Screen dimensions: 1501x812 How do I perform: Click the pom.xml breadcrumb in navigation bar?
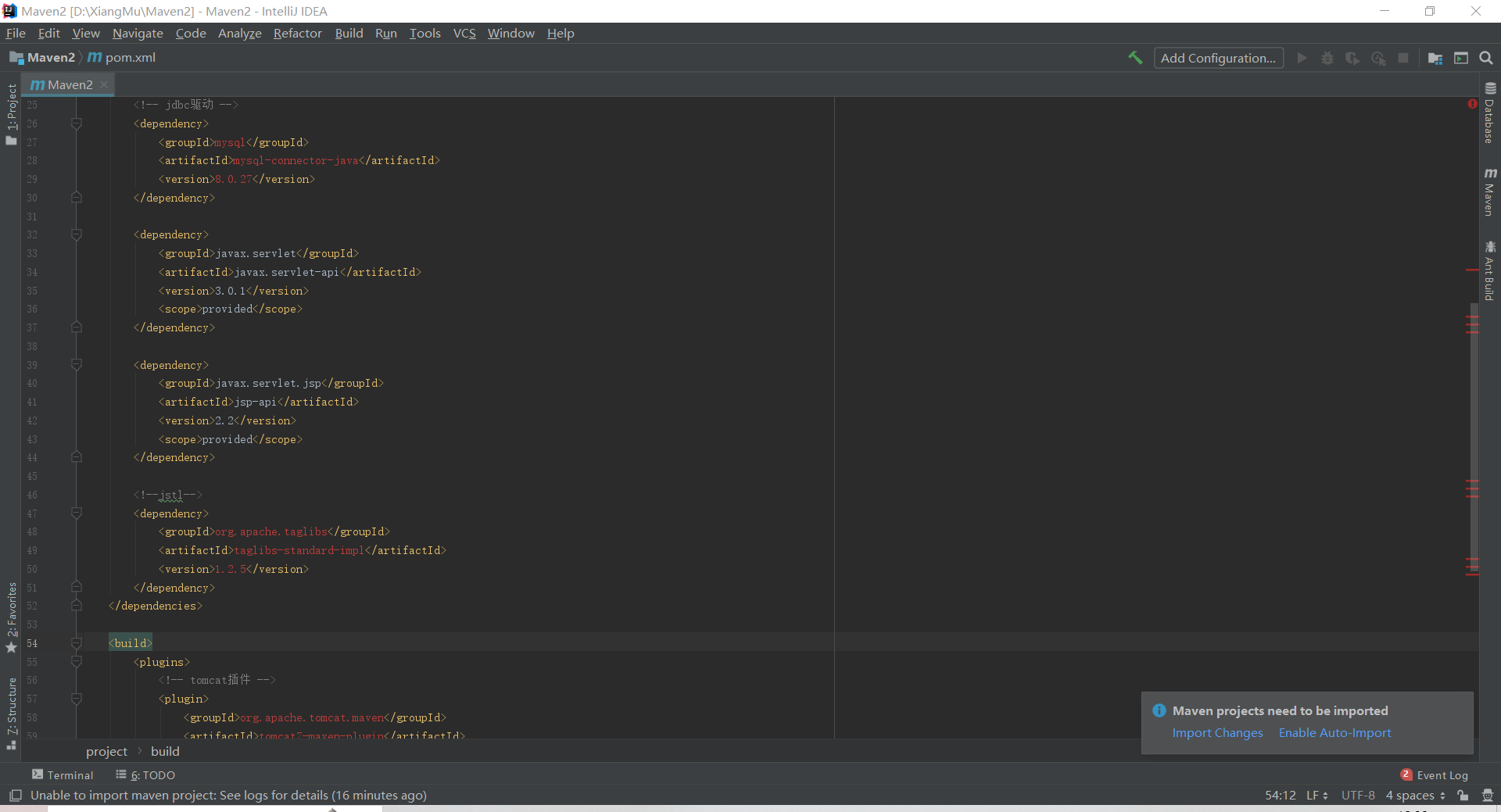point(122,58)
